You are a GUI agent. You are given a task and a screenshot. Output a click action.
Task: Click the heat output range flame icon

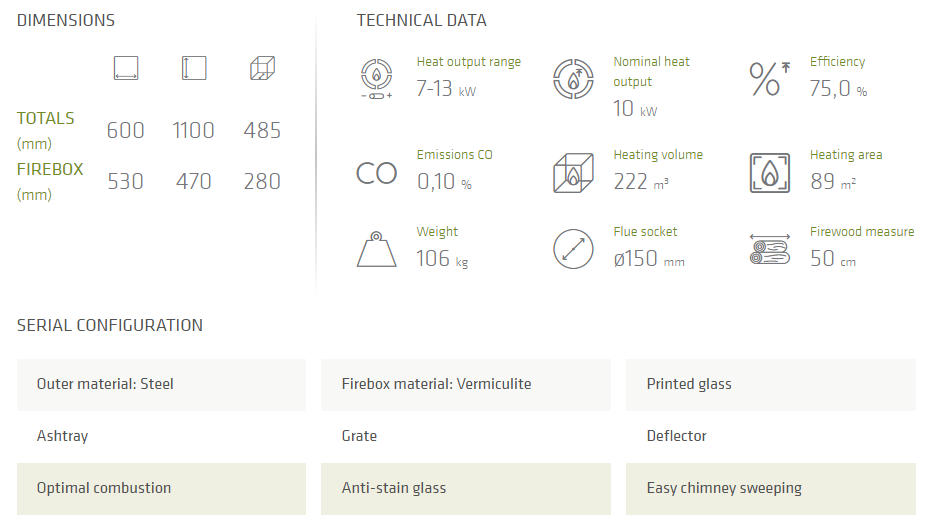pyautogui.click(x=376, y=79)
